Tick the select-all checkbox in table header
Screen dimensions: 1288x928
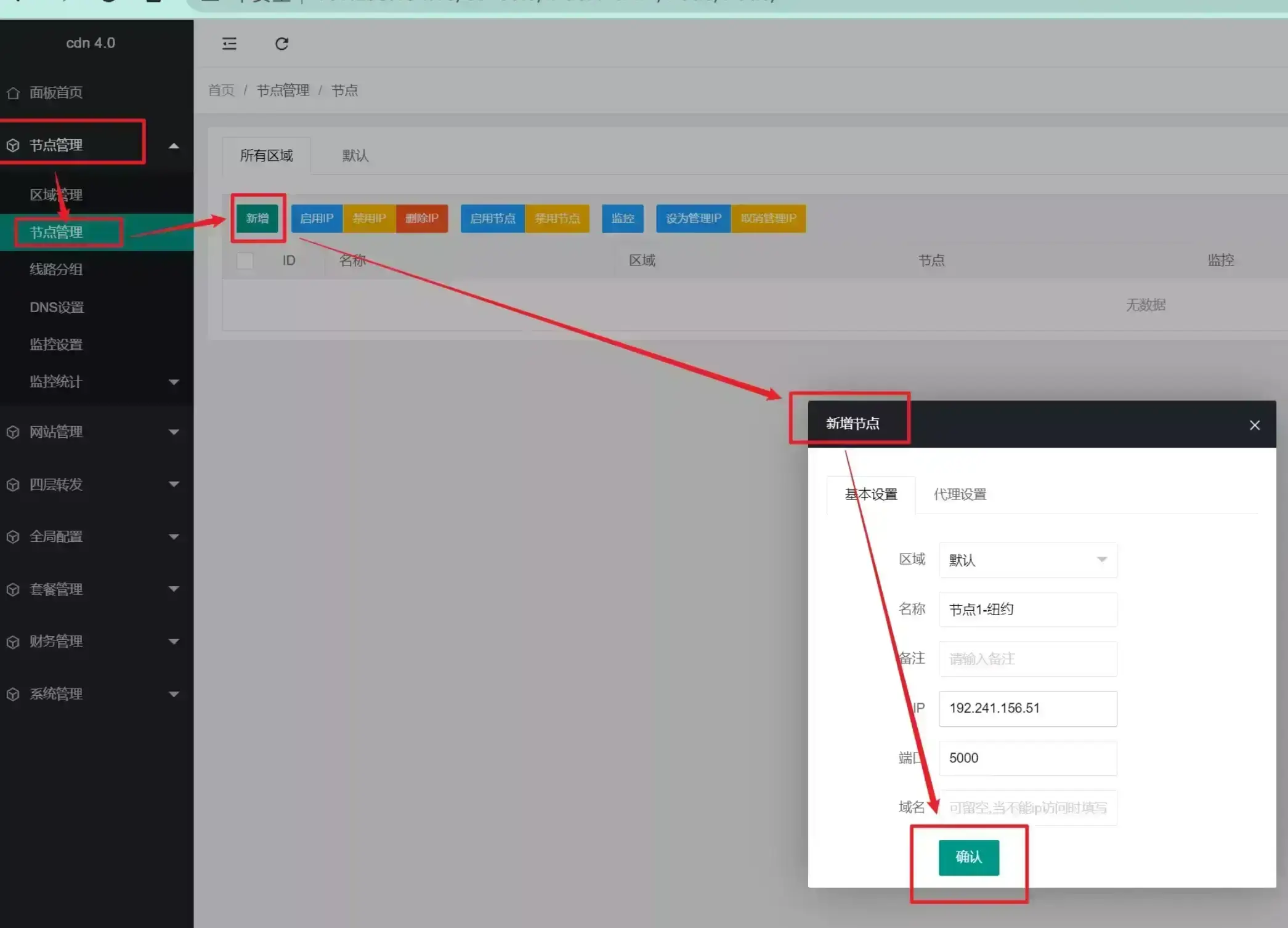(x=245, y=260)
